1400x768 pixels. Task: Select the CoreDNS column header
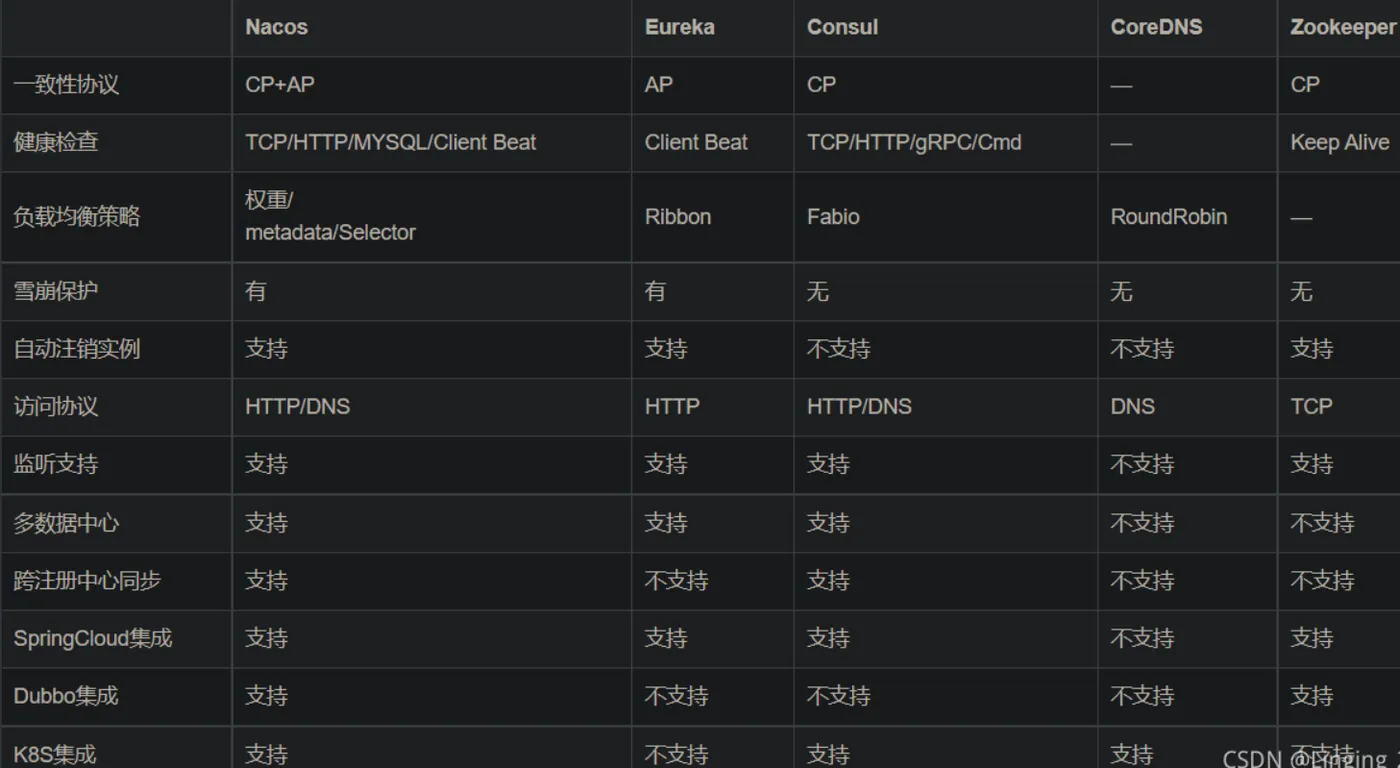pos(1156,27)
